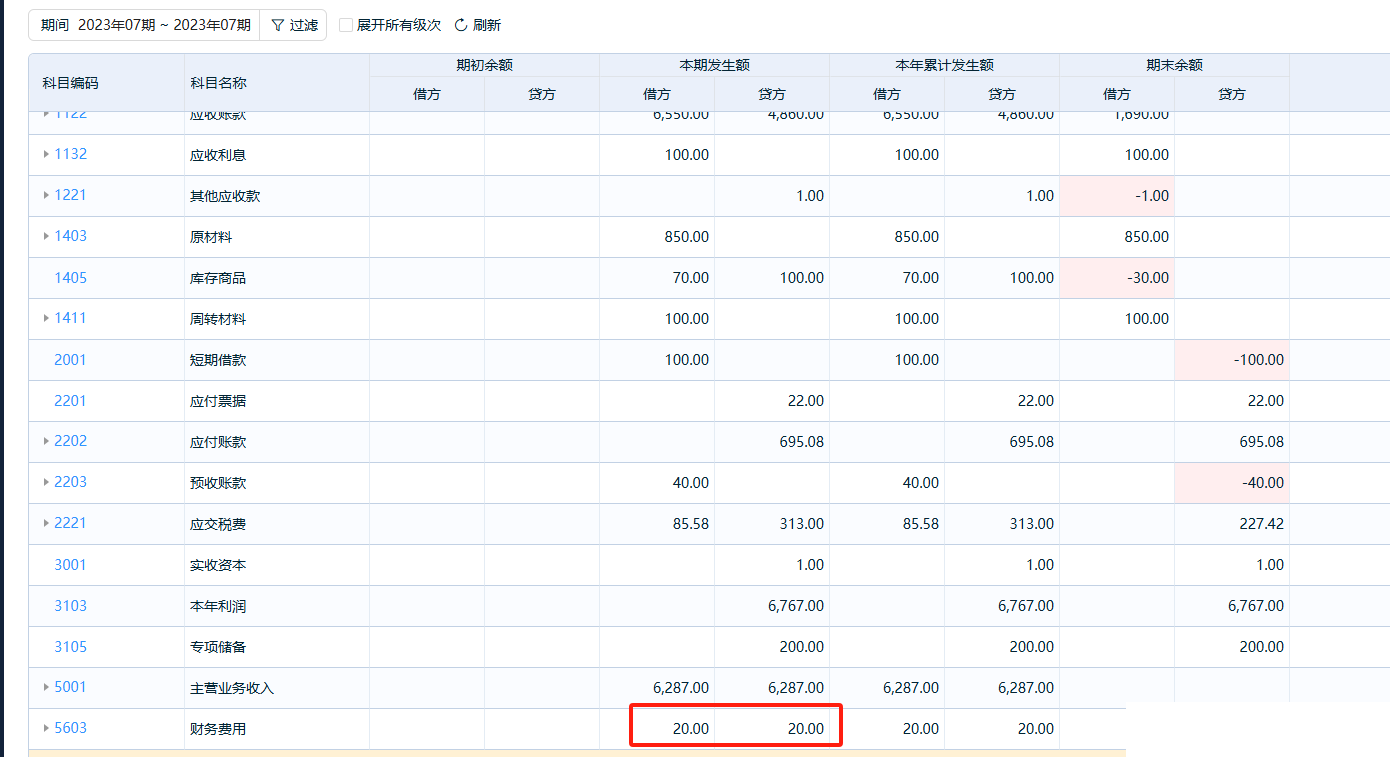Click the refresh circular arrow icon

click(461, 25)
